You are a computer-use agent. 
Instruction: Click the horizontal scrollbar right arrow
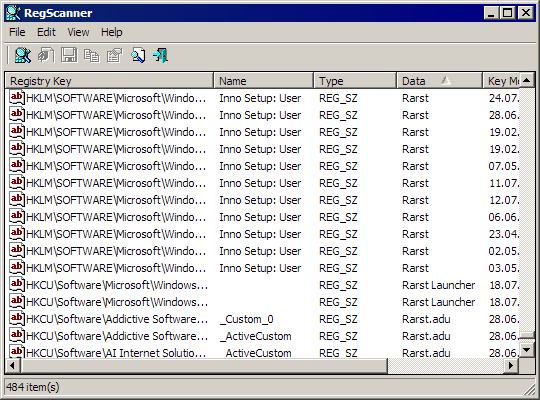[511, 365]
